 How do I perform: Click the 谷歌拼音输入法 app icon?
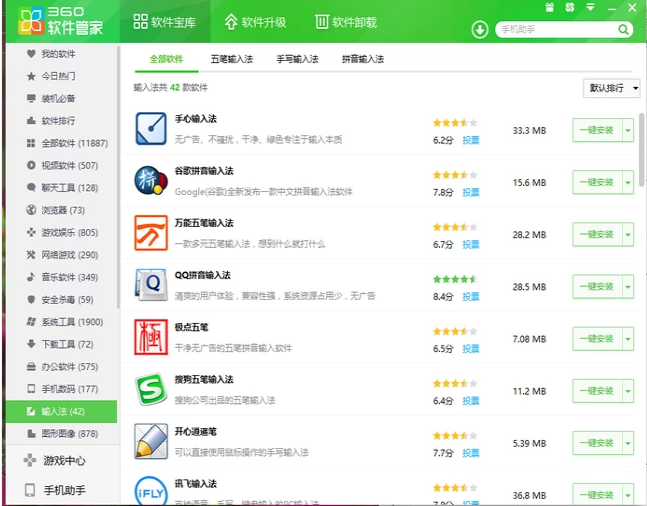150,181
